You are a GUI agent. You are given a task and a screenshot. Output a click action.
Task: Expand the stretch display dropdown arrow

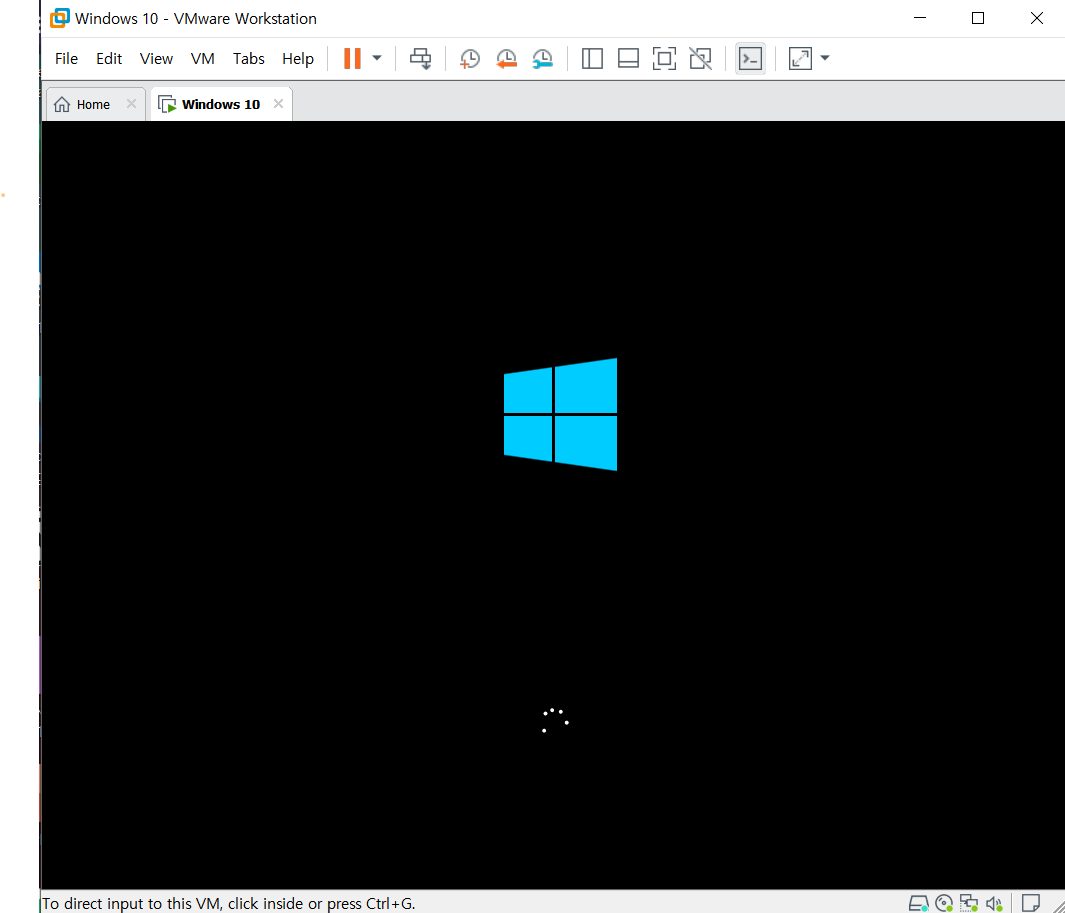click(825, 58)
